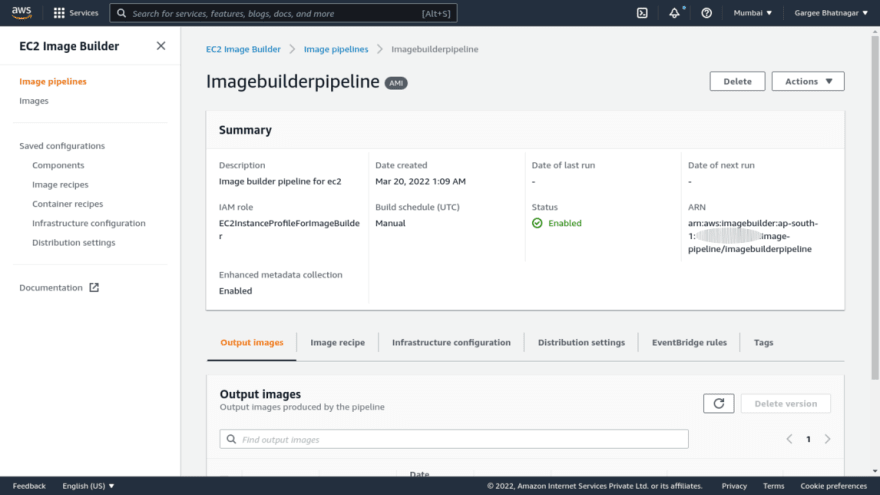
Task: Switch to the Output images tab
Action: pyautogui.click(x=251, y=342)
